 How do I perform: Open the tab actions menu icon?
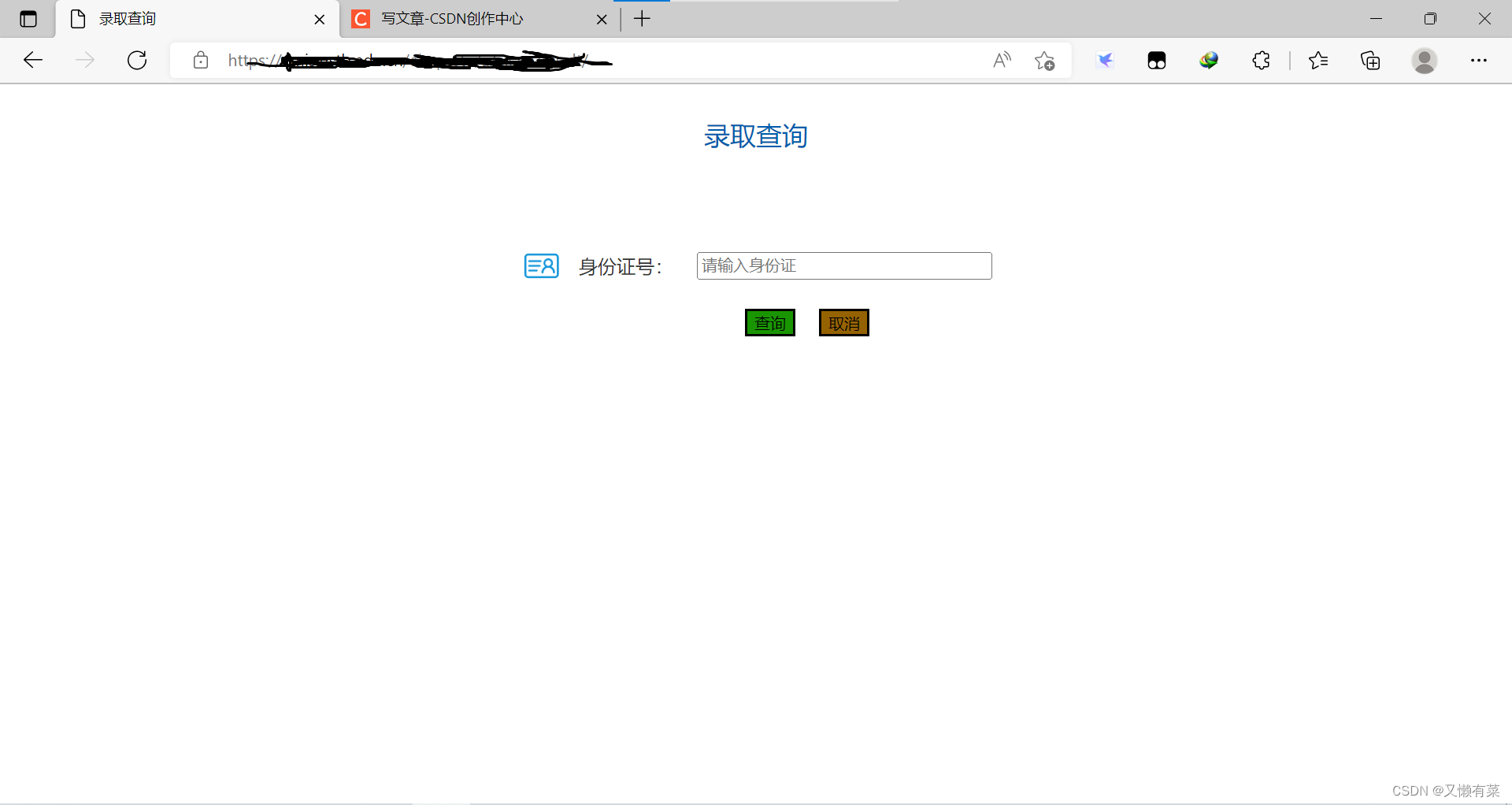point(28,19)
